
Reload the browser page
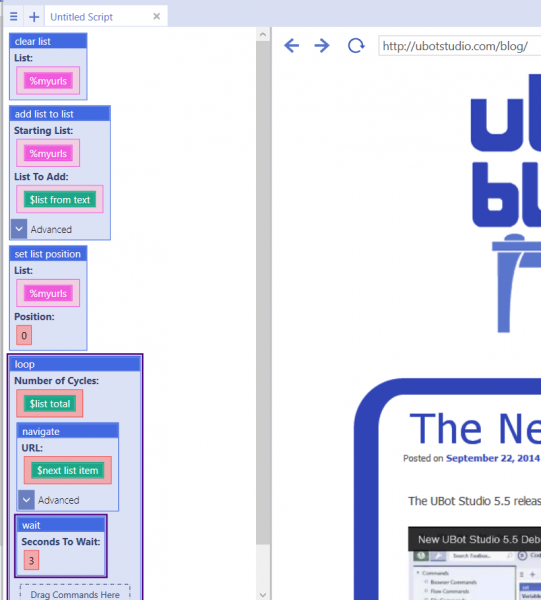(356, 46)
